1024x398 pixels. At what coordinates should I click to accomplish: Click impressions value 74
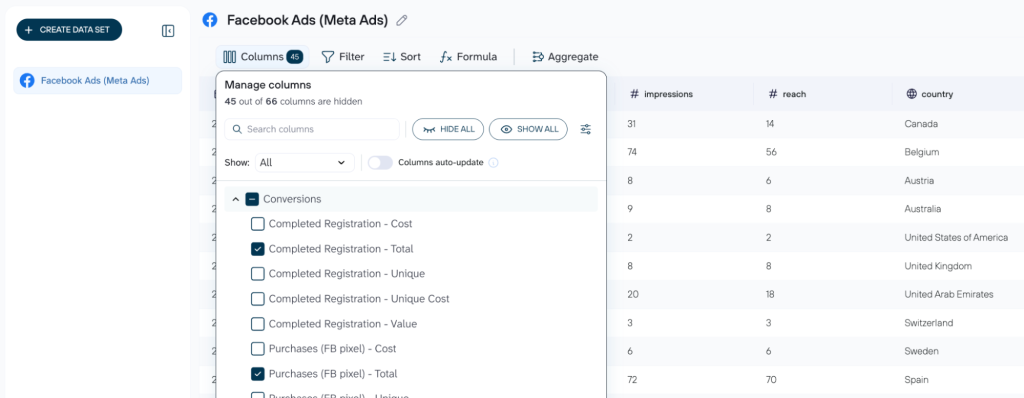(x=632, y=152)
